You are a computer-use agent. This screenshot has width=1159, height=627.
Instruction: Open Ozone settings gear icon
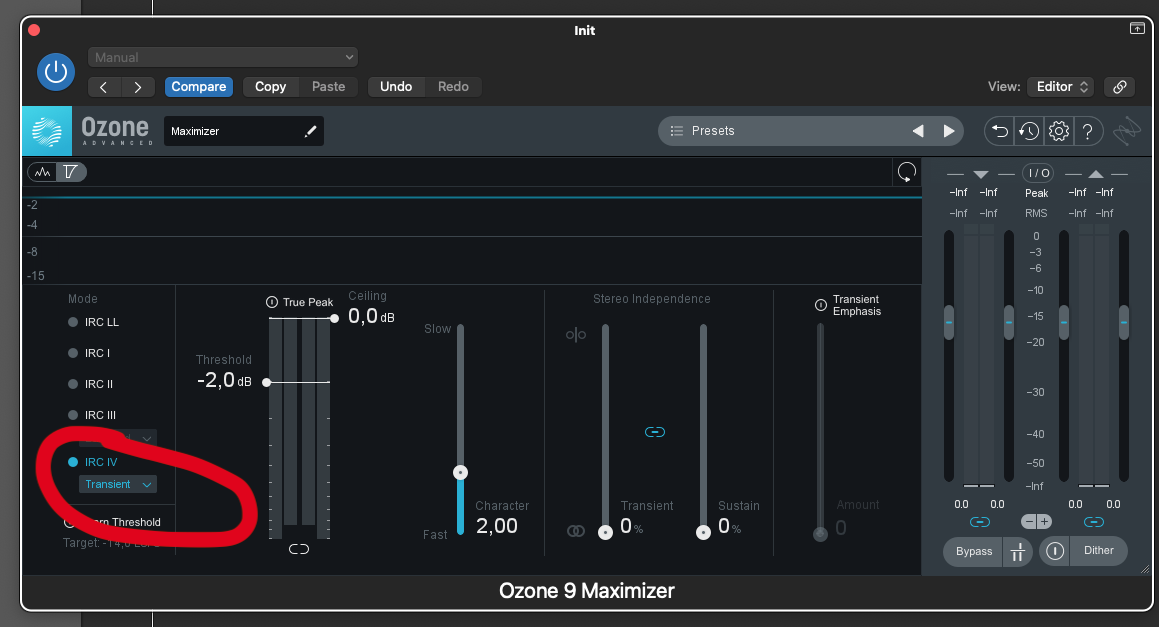tap(1058, 131)
